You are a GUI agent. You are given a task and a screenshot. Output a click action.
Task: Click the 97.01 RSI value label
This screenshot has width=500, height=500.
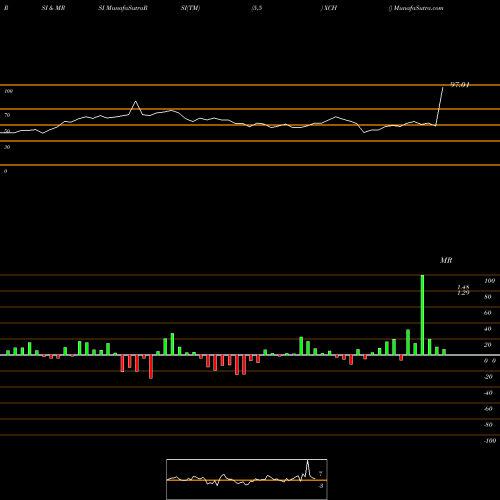pyautogui.click(x=460, y=85)
